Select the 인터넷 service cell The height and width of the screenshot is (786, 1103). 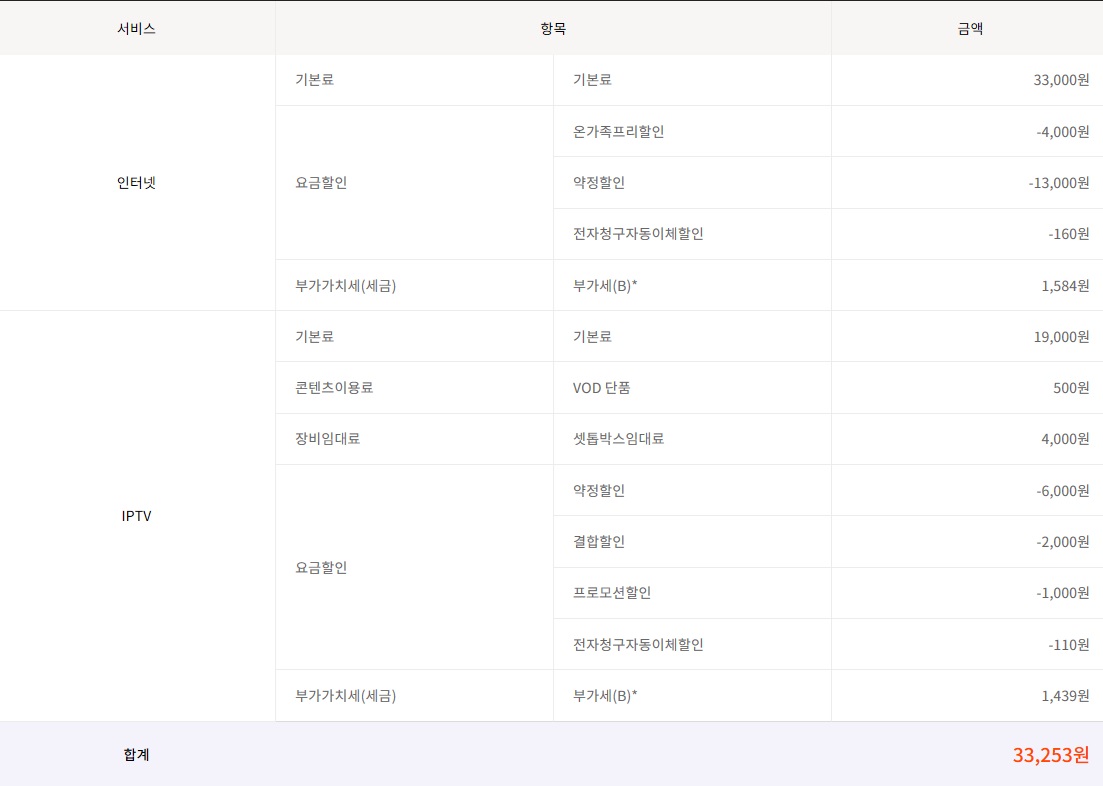click(136, 183)
